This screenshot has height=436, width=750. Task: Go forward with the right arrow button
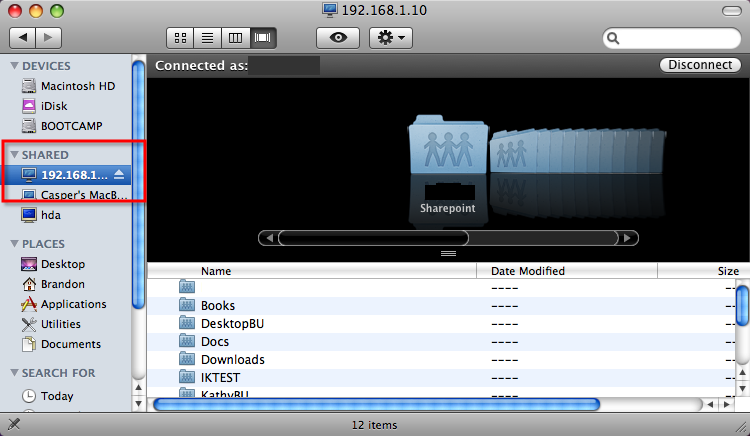coord(48,37)
